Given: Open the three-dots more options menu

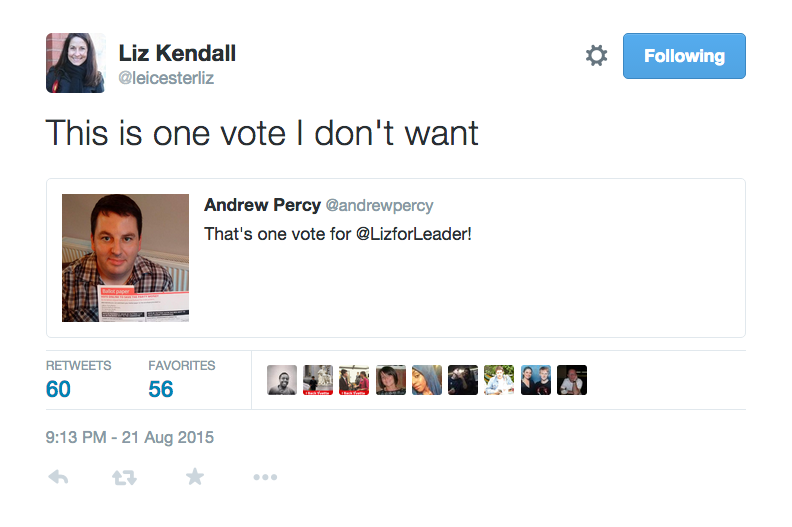Looking at the screenshot, I should [x=265, y=477].
